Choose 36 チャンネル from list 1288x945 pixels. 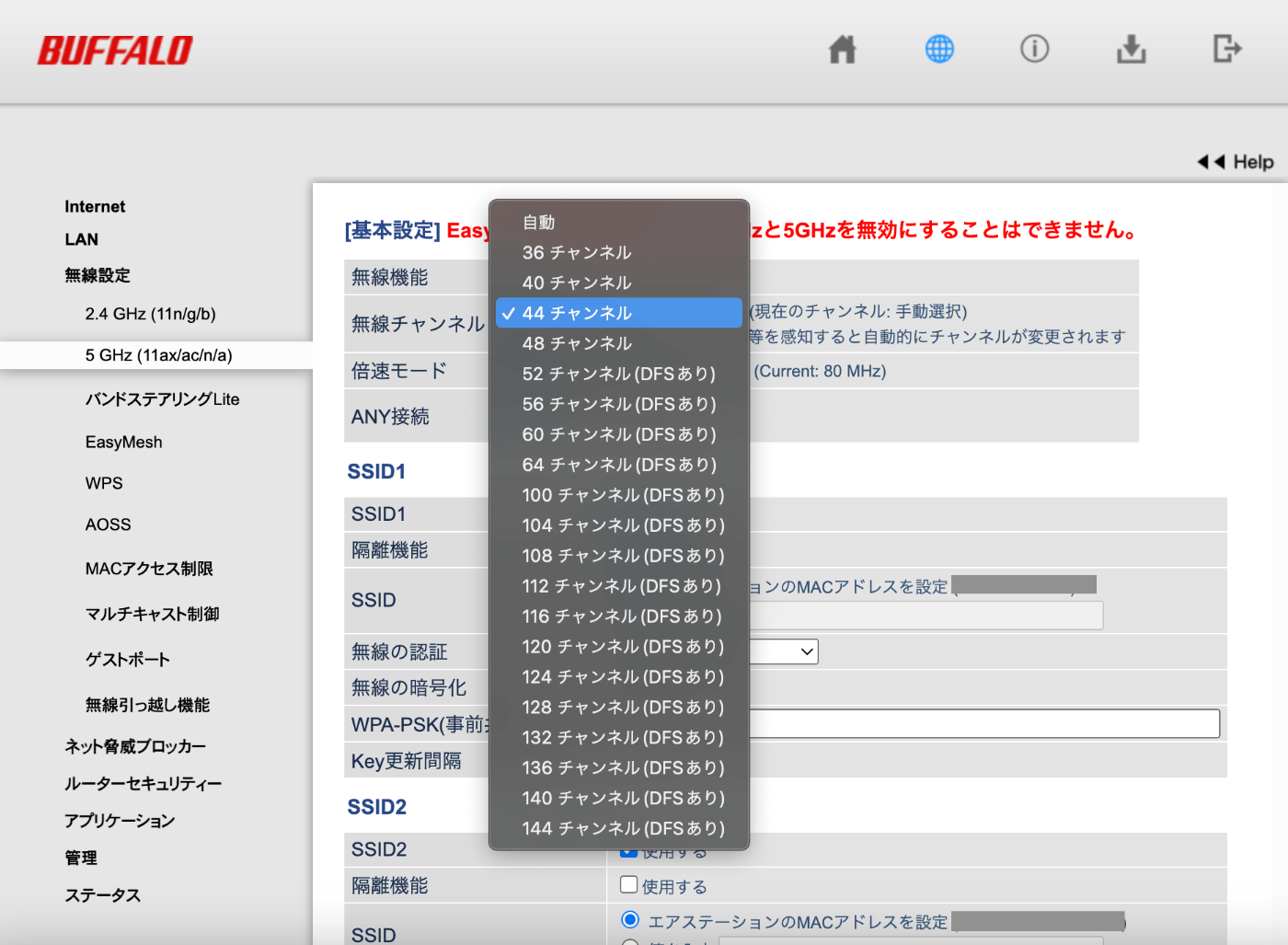point(619,252)
